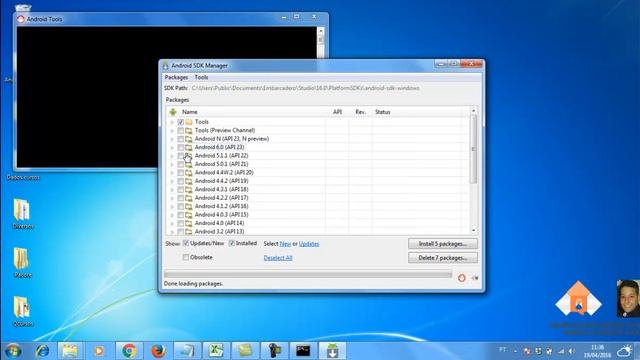This screenshot has height=360, width=640.
Task: Open the Diversos desktop folder
Action: pos(22,213)
